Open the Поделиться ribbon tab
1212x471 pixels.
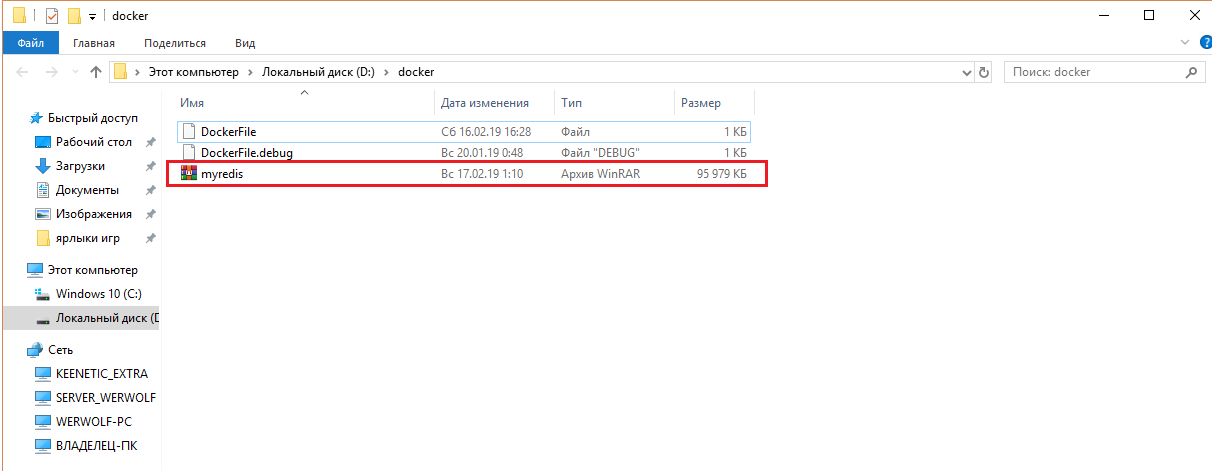pos(175,43)
